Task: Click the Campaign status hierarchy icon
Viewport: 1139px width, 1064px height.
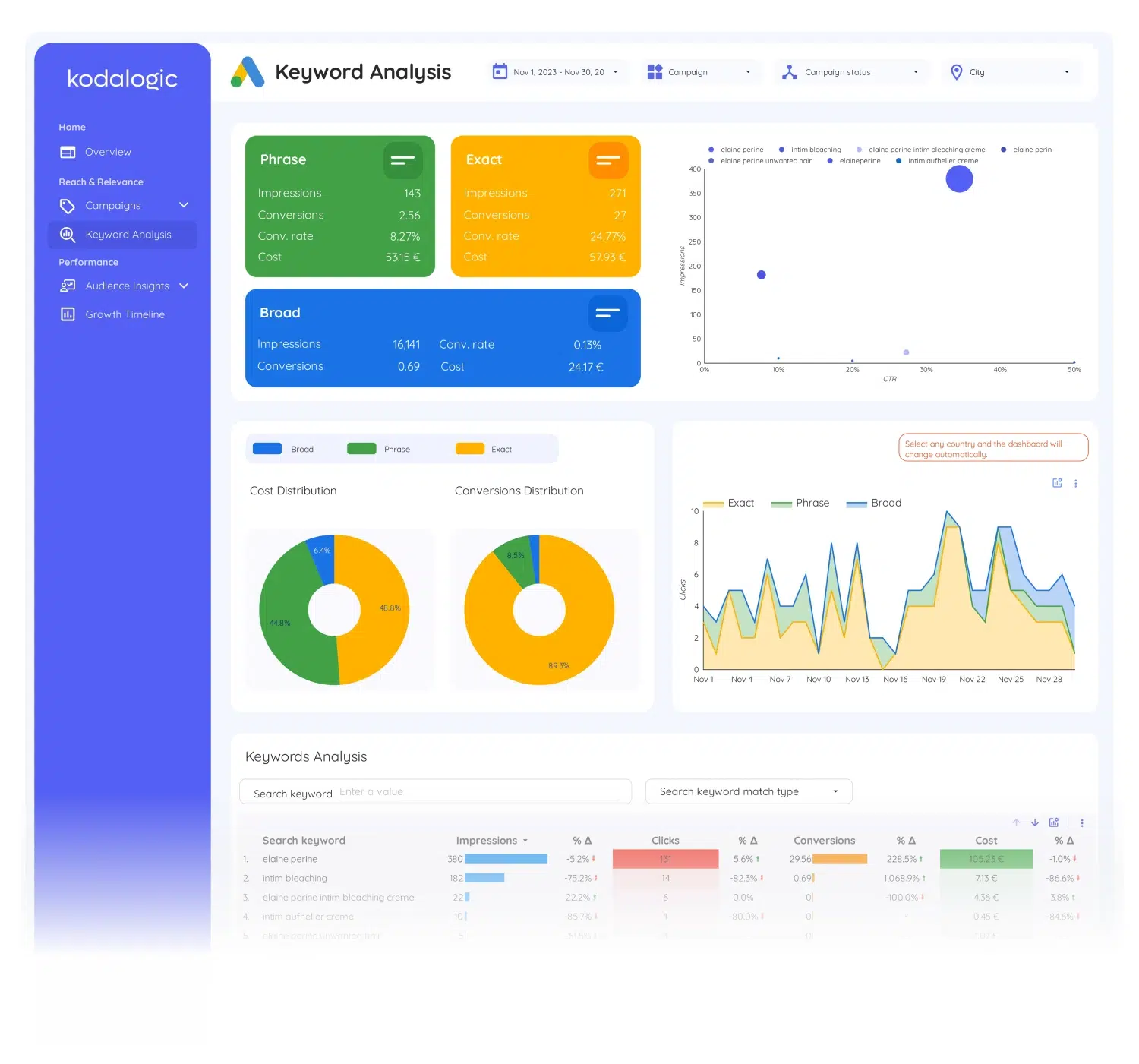Action: coord(789,72)
